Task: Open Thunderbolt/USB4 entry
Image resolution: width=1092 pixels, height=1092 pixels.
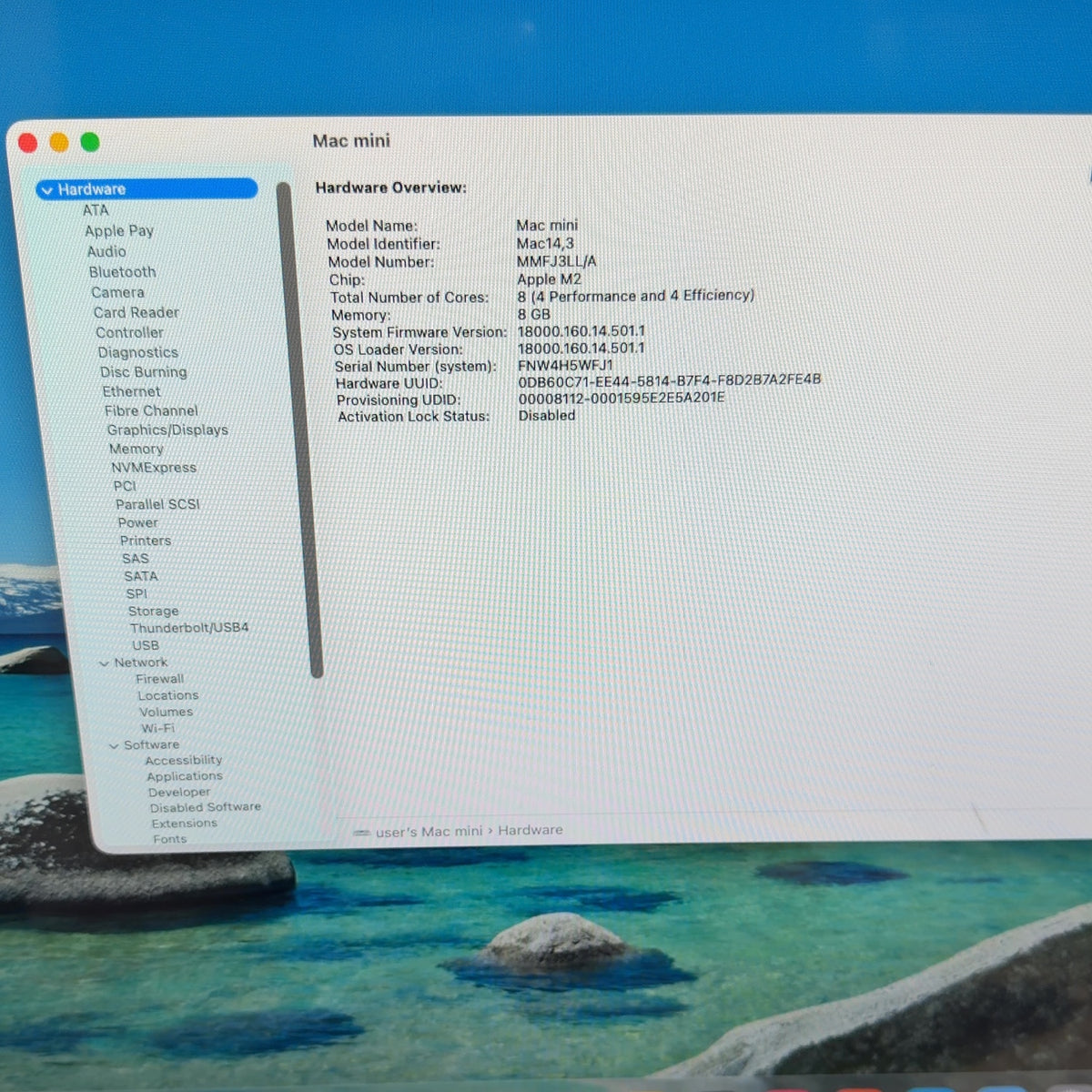Action: click(x=188, y=628)
